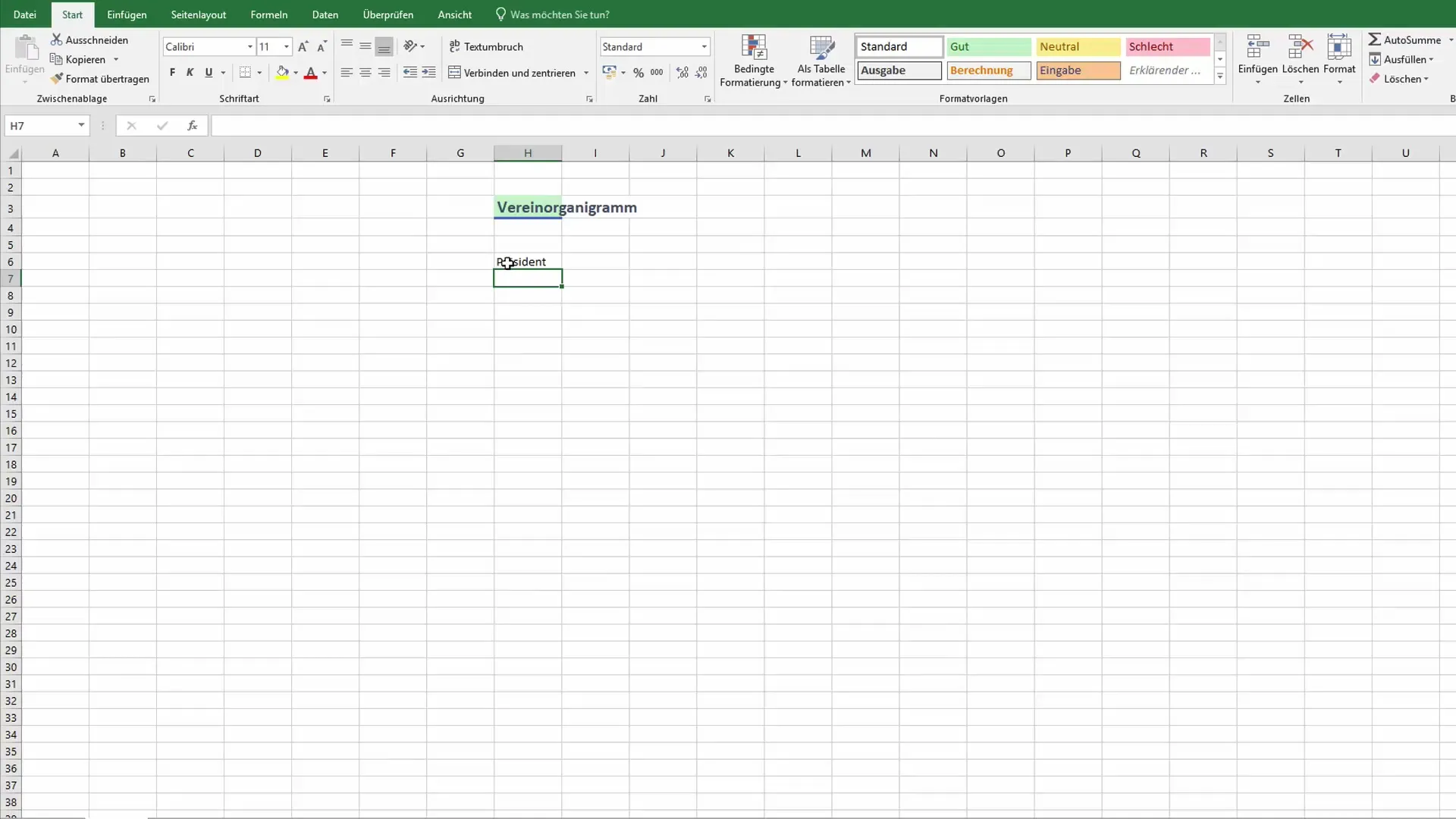This screenshot has width=1456, height=819.
Task: Apply thousands separator 000 format
Action: coord(657,72)
